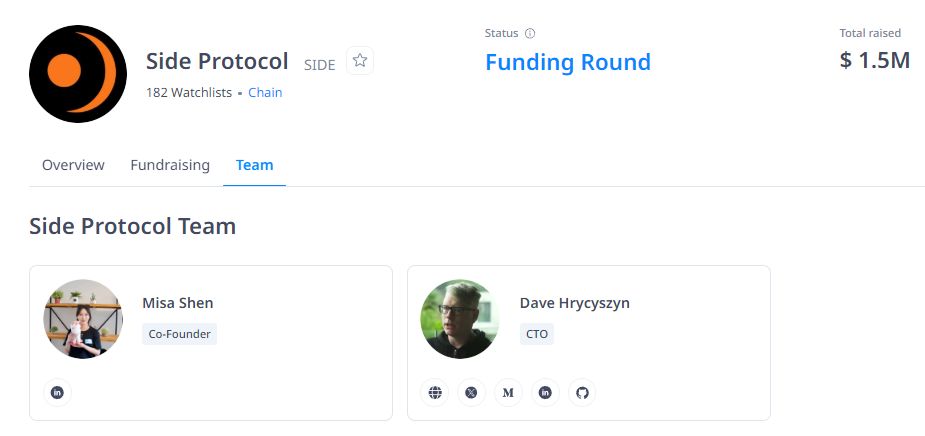Open Dave Hrycyszyn's GitHub icon
The image size is (925, 436).
click(582, 393)
